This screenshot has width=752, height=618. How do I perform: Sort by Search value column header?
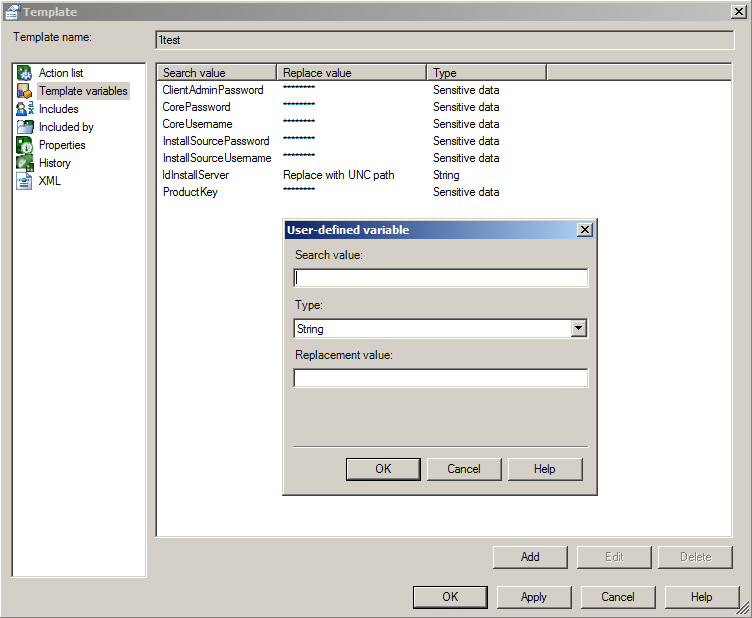click(x=216, y=73)
